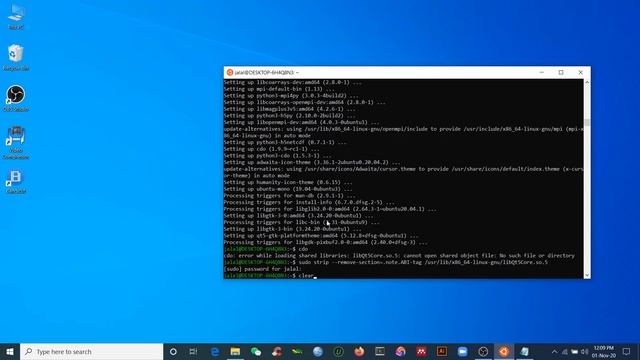The image size is (640, 360).
Task: Launch Firefox from the taskbar
Action: (359, 351)
